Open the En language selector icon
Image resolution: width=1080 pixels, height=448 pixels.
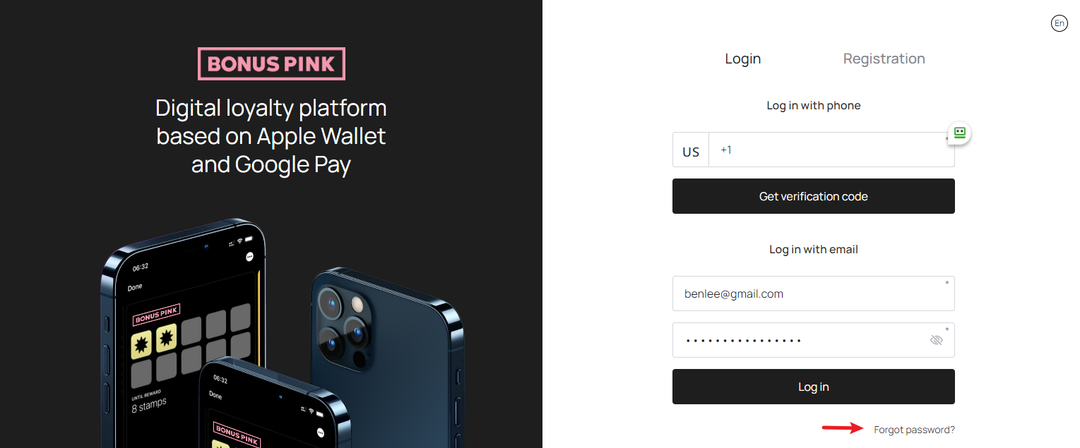pos(1059,23)
